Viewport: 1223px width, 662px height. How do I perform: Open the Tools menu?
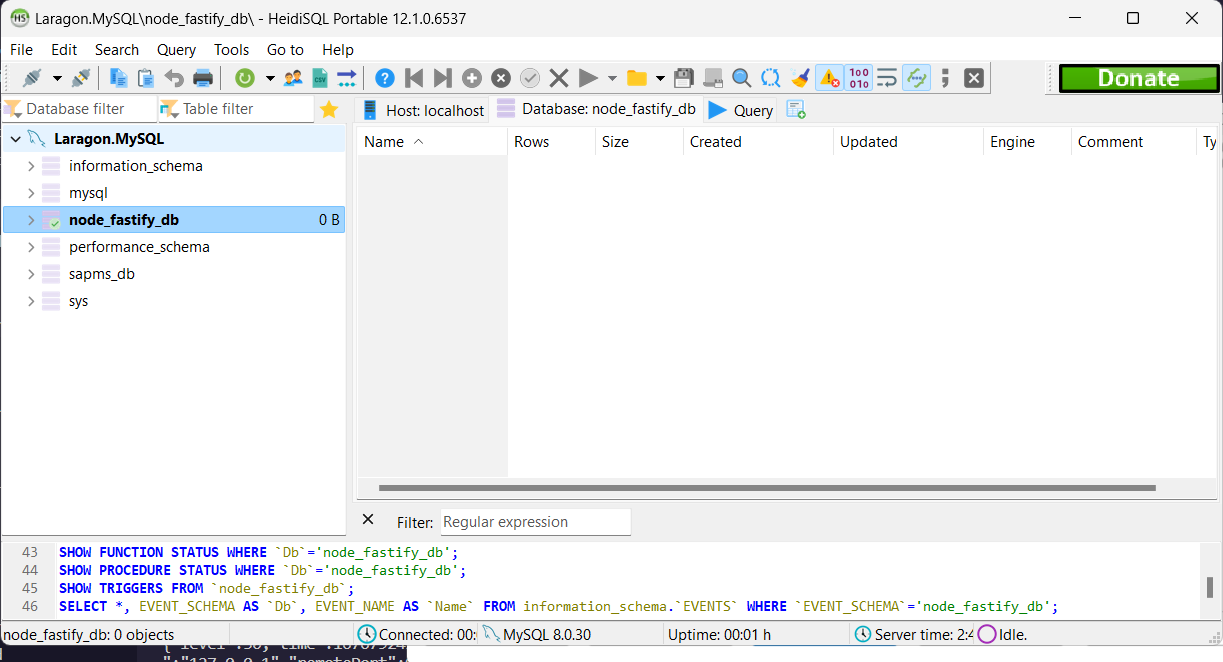pos(231,49)
